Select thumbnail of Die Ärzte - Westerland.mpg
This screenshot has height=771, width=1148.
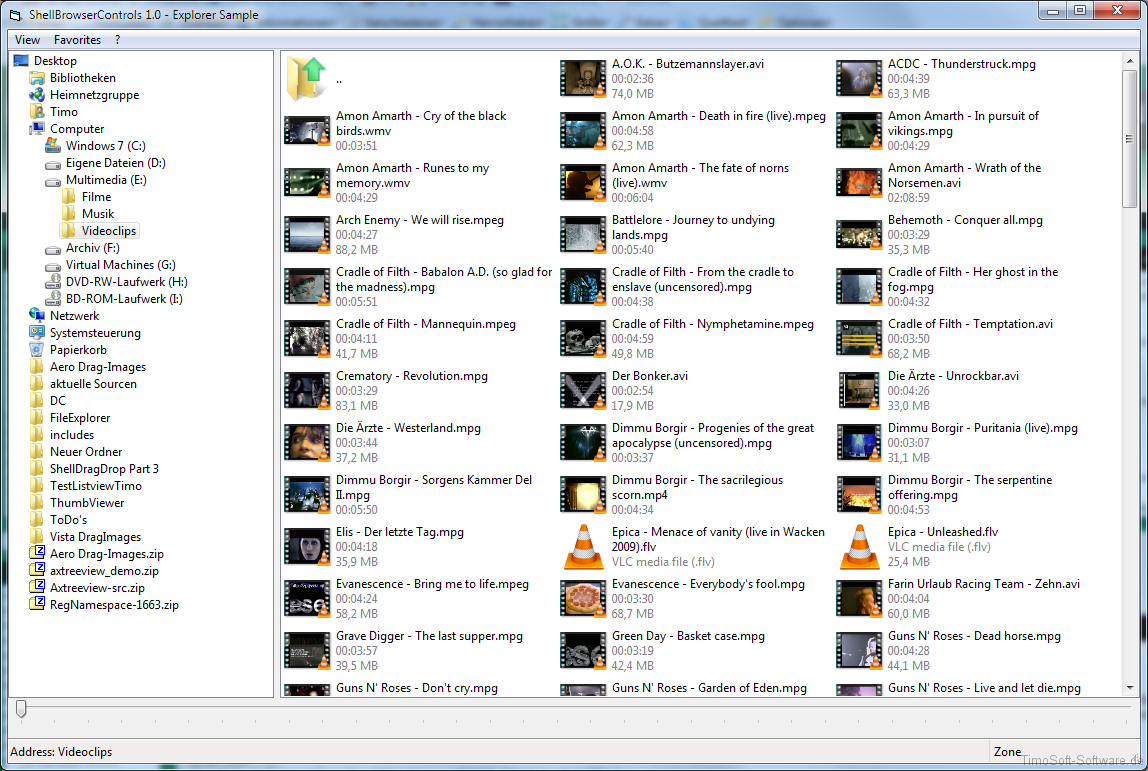pos(307,443)
